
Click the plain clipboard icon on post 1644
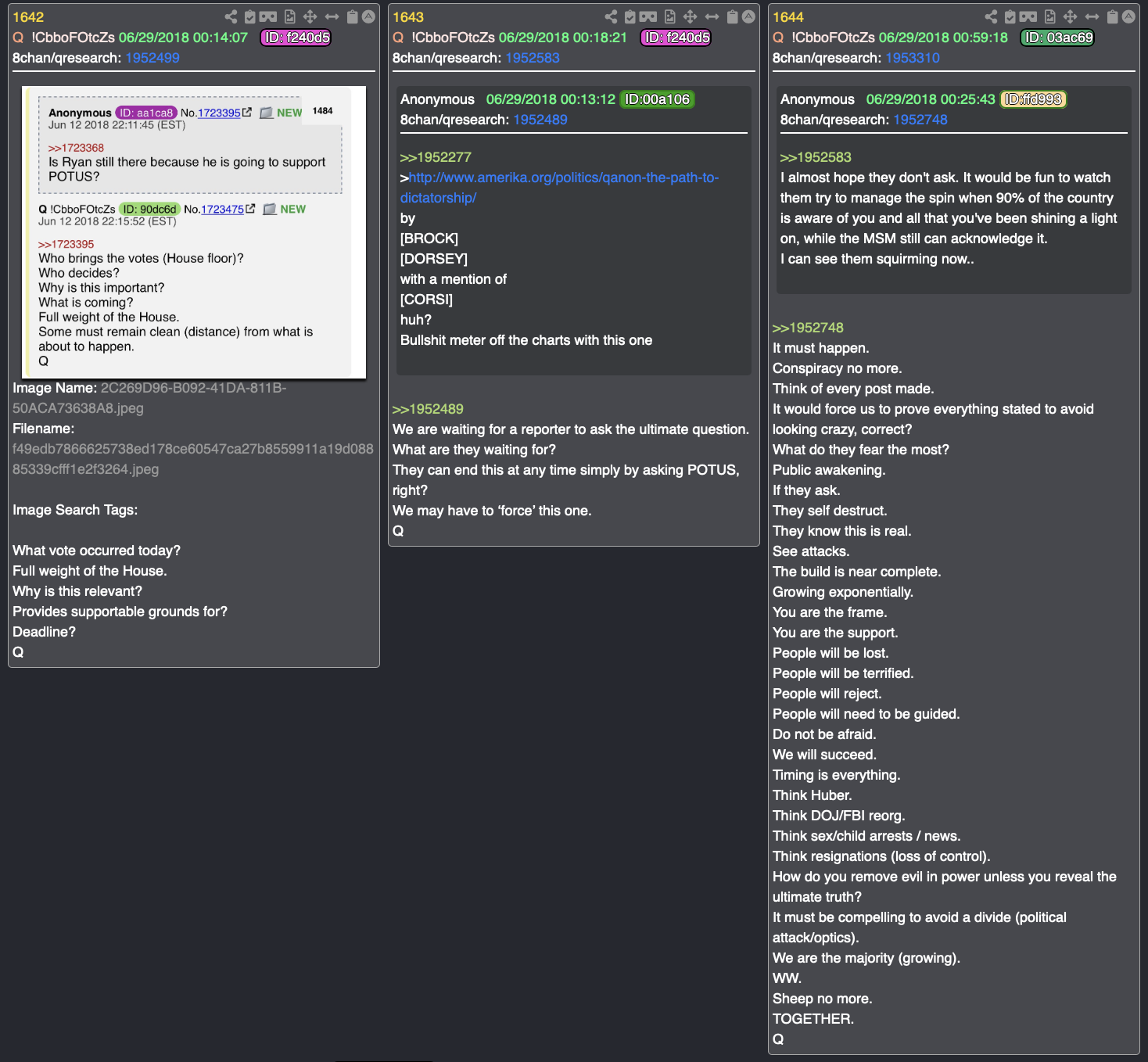point(1112,16)
